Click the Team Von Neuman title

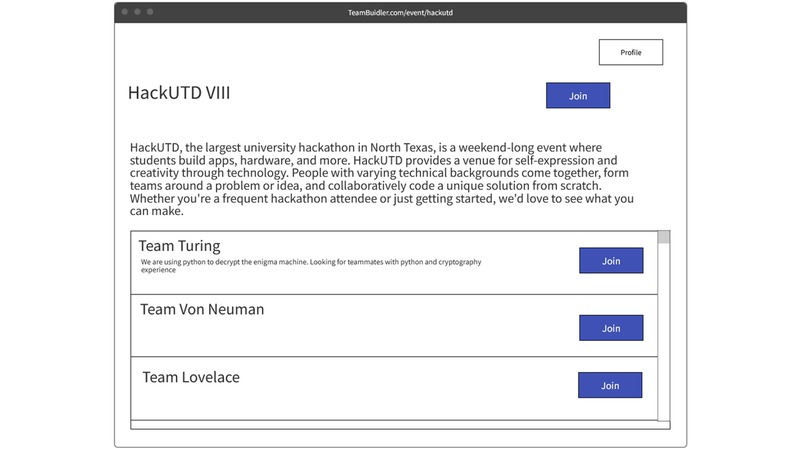tap(202, 309)
